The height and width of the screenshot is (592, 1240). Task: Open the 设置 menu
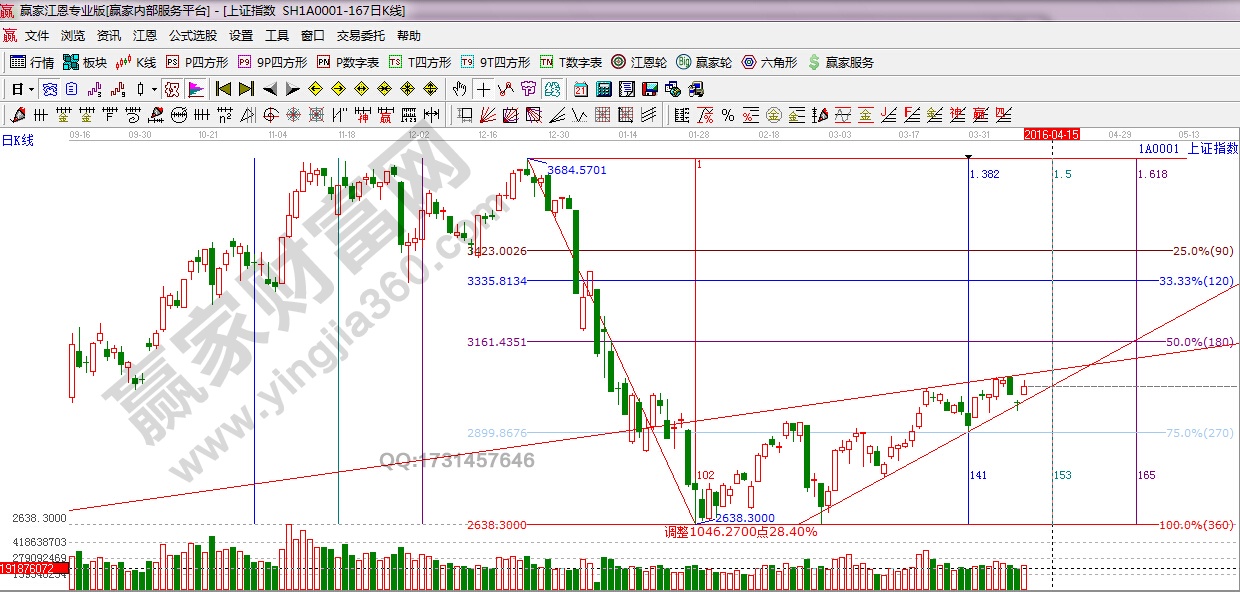241,36
